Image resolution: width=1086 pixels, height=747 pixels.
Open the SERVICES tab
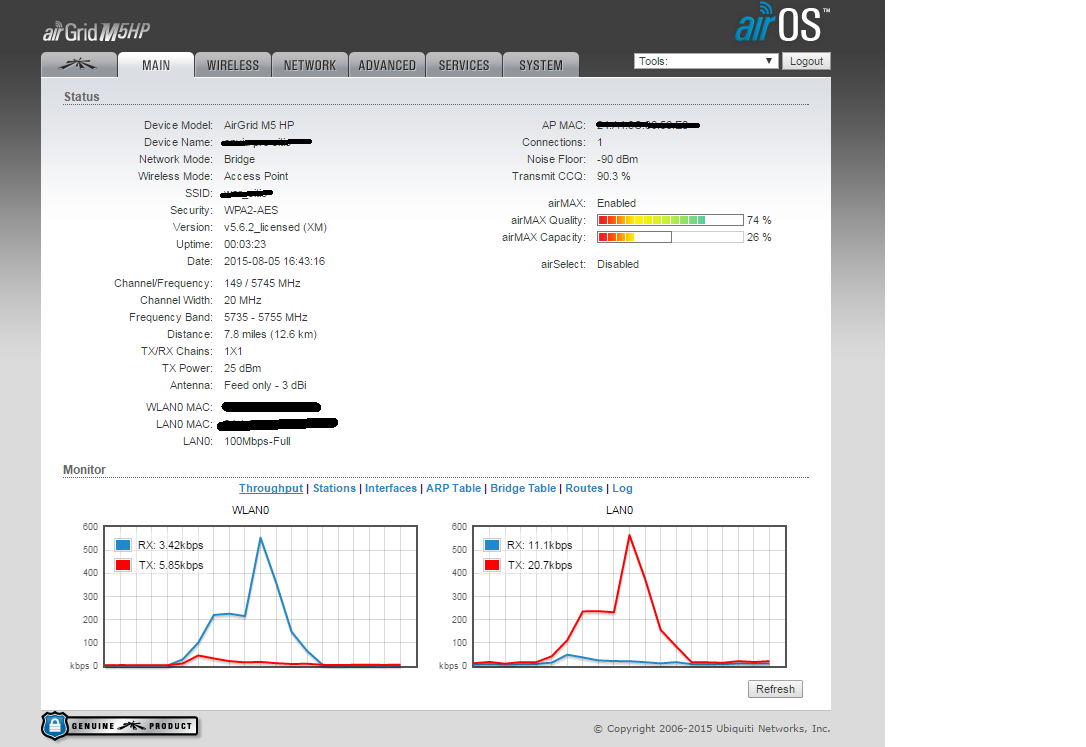click(463, 65)
